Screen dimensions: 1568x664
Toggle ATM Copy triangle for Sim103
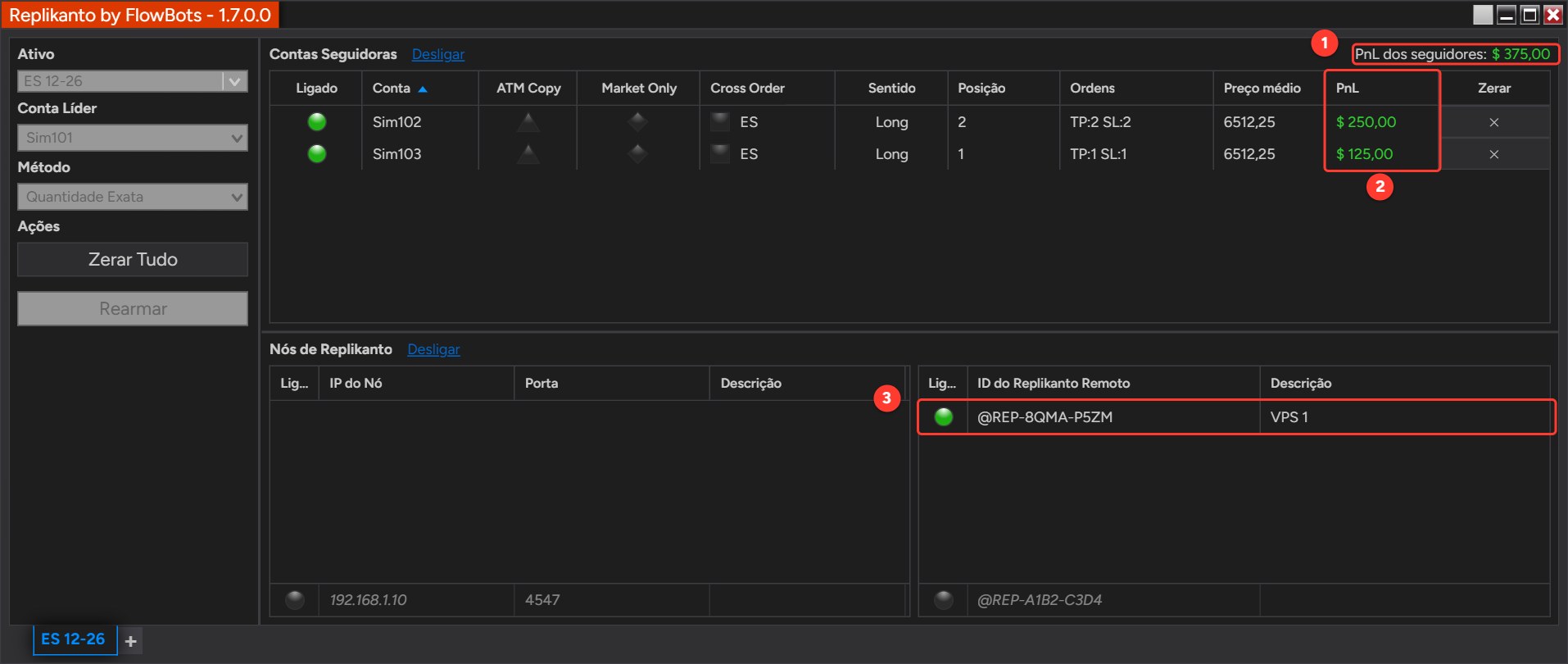[x=528, y=154]
